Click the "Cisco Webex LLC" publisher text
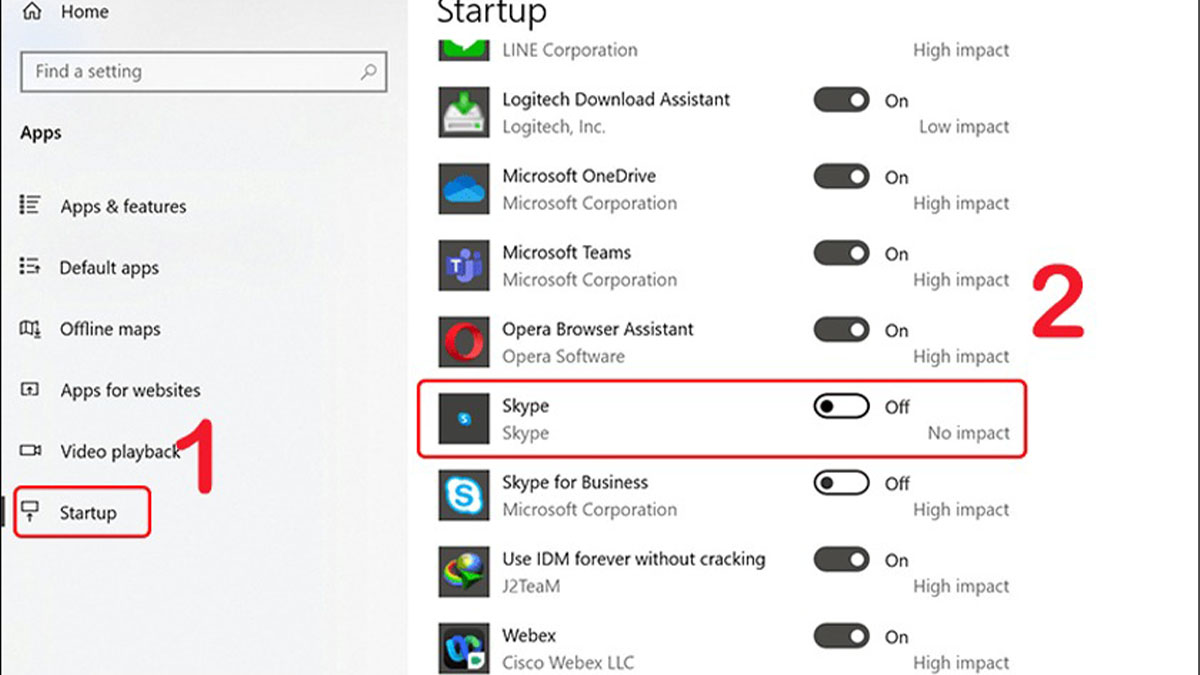 click(568, 663)
